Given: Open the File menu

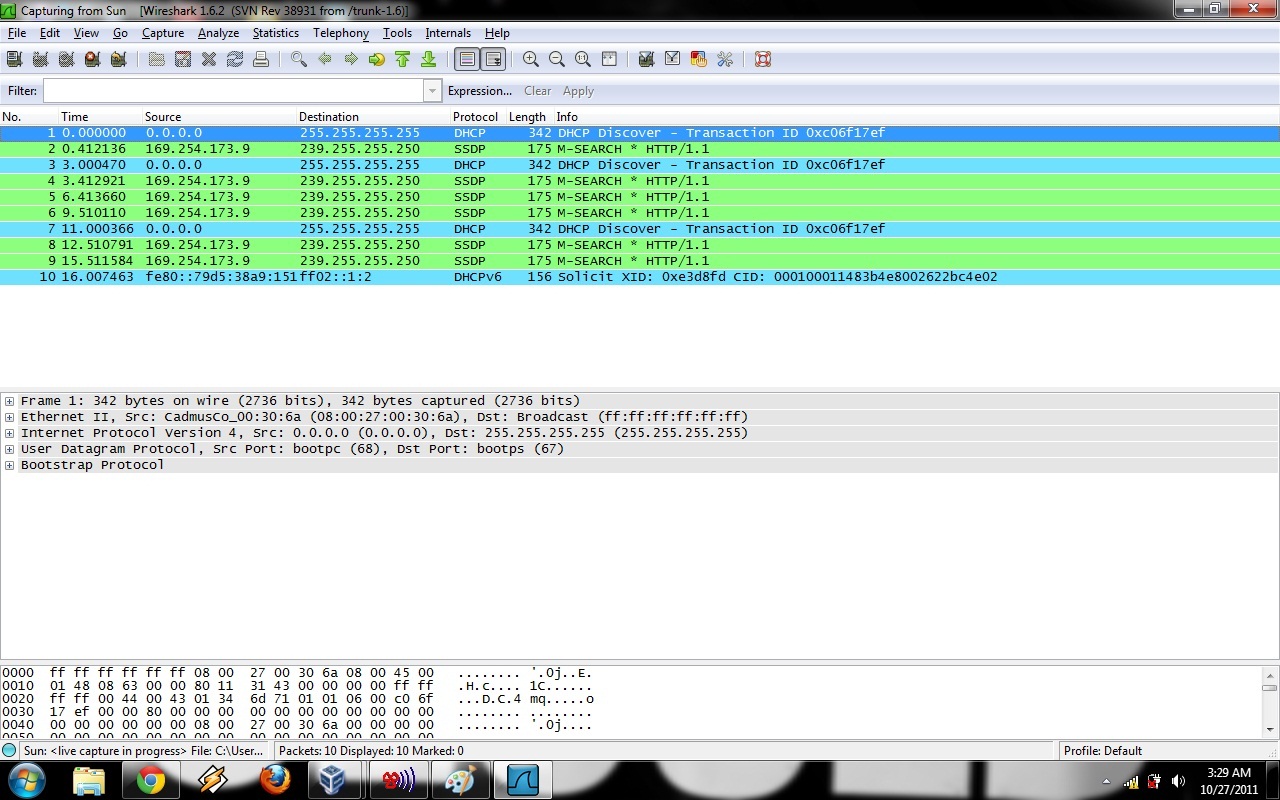Looking at the screenshot, I should (x=17, y=33).
